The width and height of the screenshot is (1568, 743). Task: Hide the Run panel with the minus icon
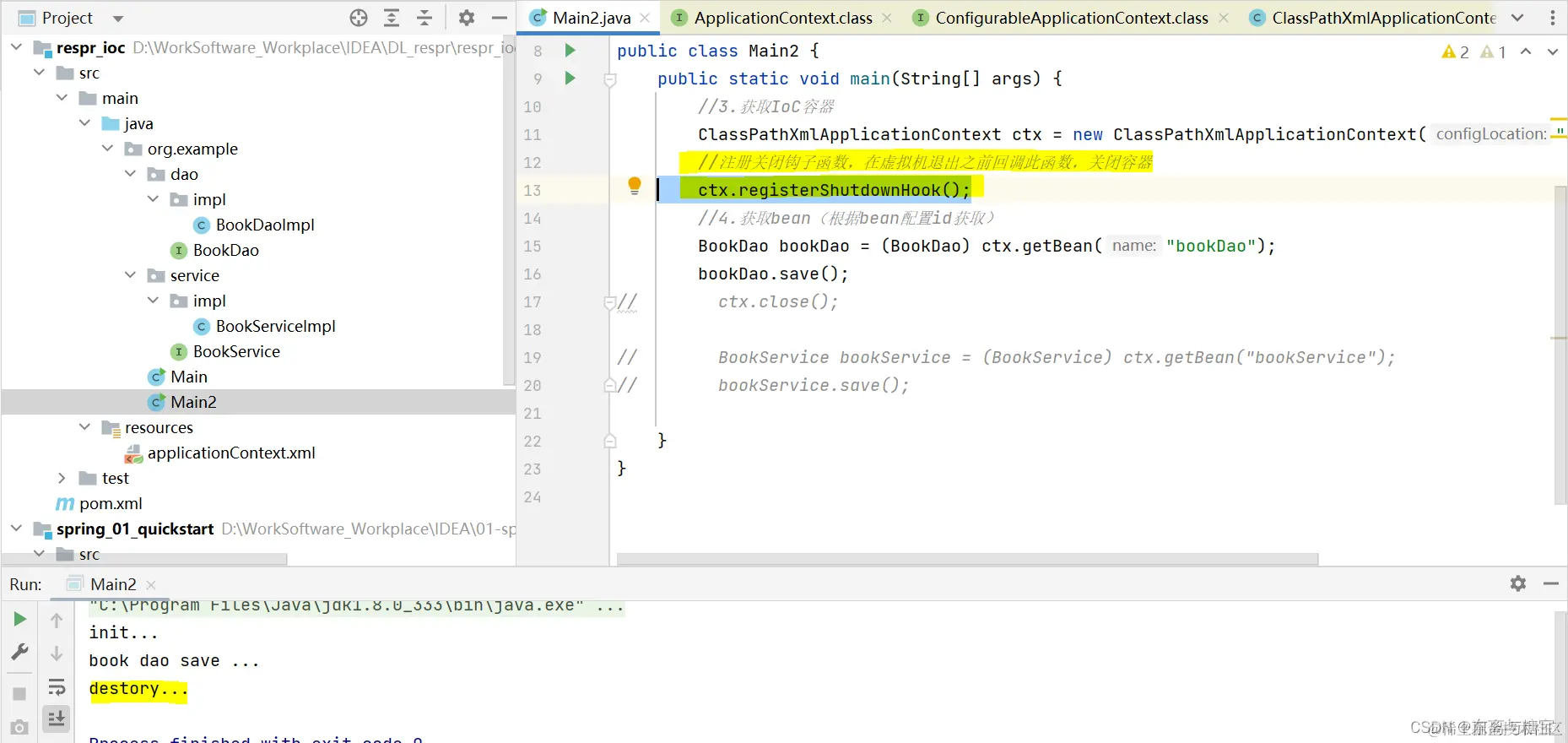[x=1551, y=583]
